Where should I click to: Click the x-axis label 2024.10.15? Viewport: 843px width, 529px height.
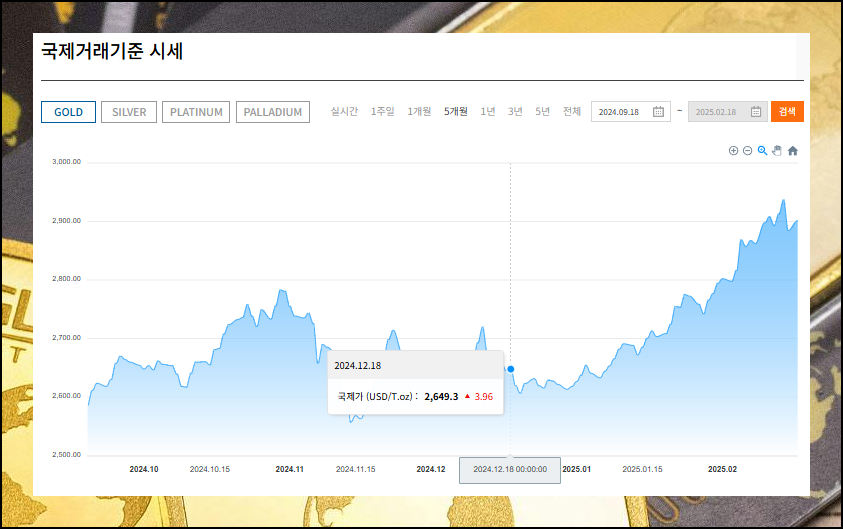210,469
